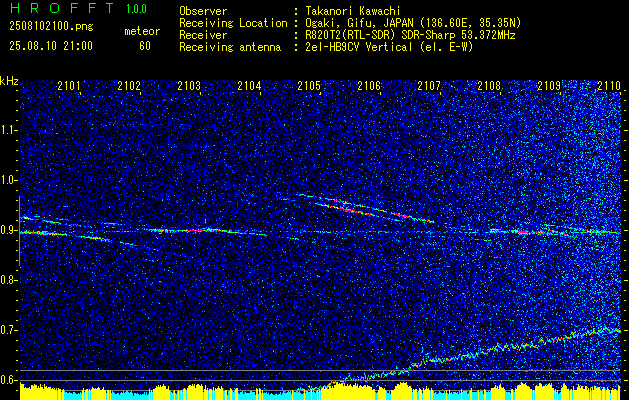Click time marker 2108
This screenshot has height=400, width=629.
click(489, 85)
